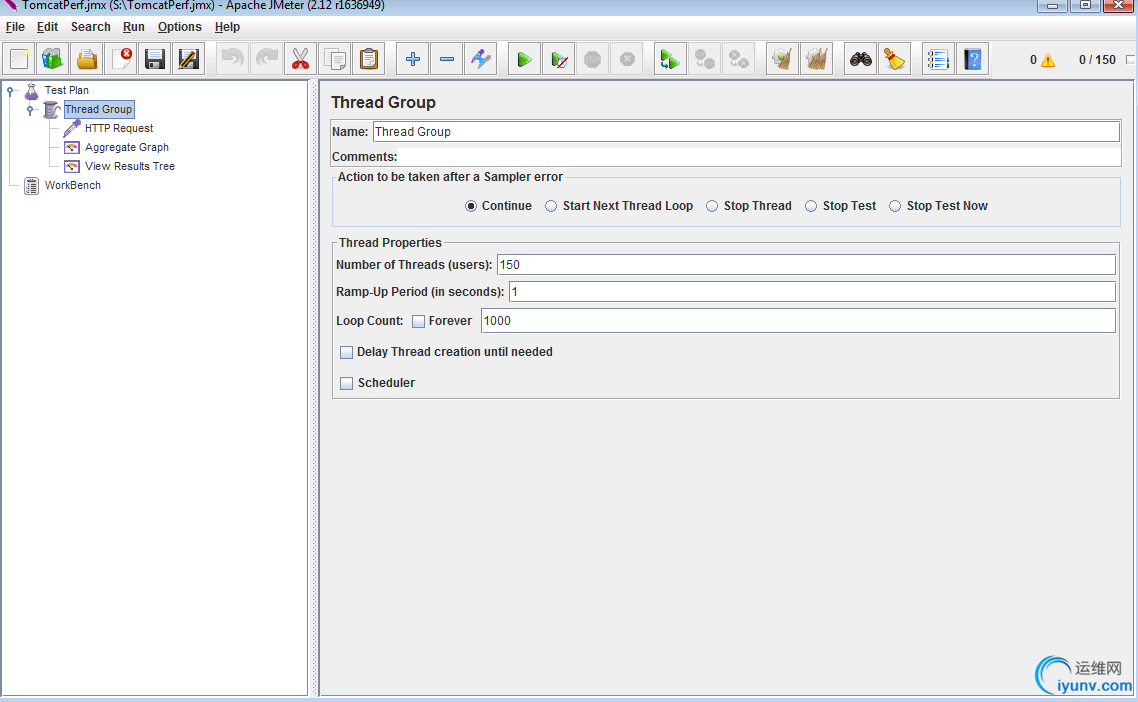Select Start Next Thread Loop option
The width and height of the screenshot is (1138, 702).
pyautogui.click(x=552, y=206)
